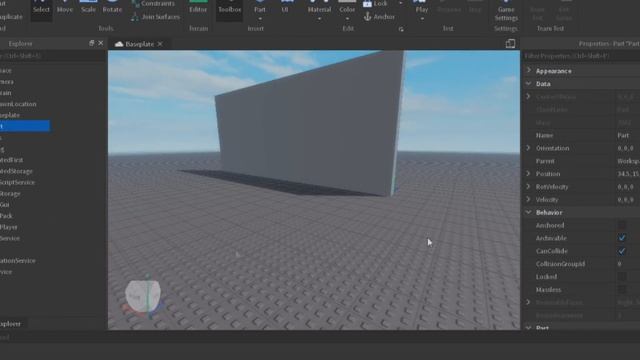Uncheck the CanCollide checkbox

622,251
